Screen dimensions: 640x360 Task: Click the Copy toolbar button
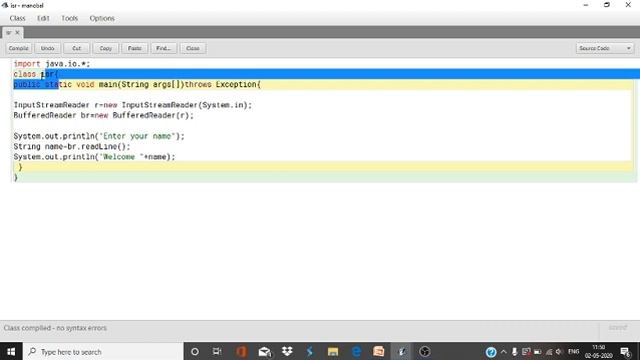pos(106,48)
